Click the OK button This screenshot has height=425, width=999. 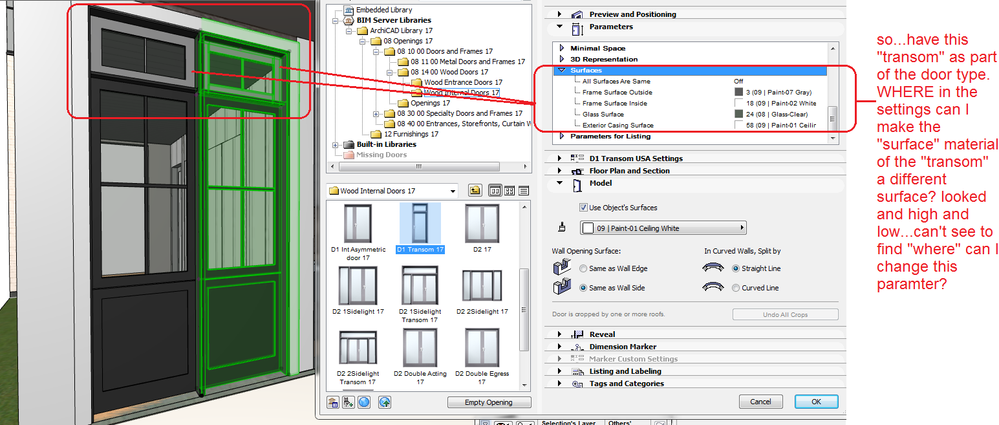click(x=817, y=402)
